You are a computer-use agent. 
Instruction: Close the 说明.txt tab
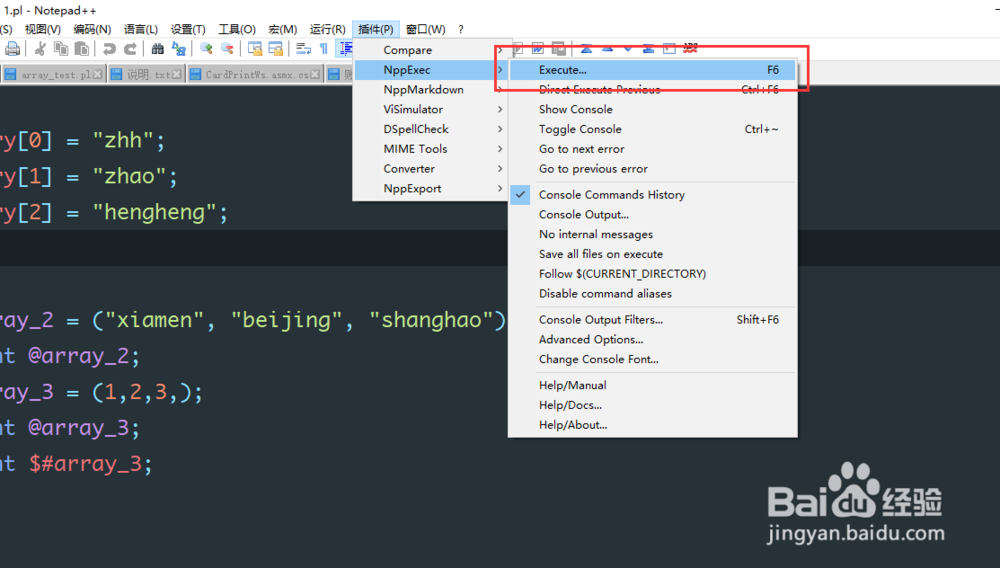(177, 75)
